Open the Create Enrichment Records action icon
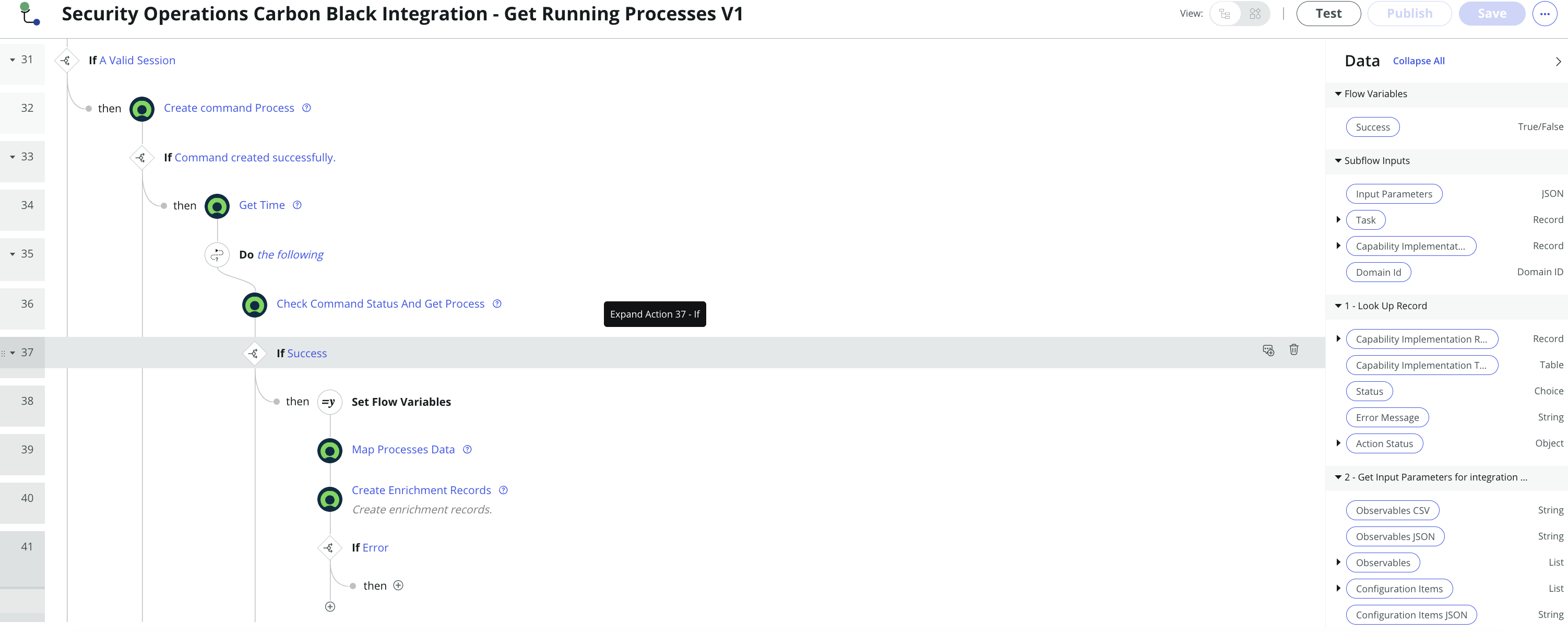Image resolution: width=1568 pixels, height=633 pixels. tap(329, 499)
